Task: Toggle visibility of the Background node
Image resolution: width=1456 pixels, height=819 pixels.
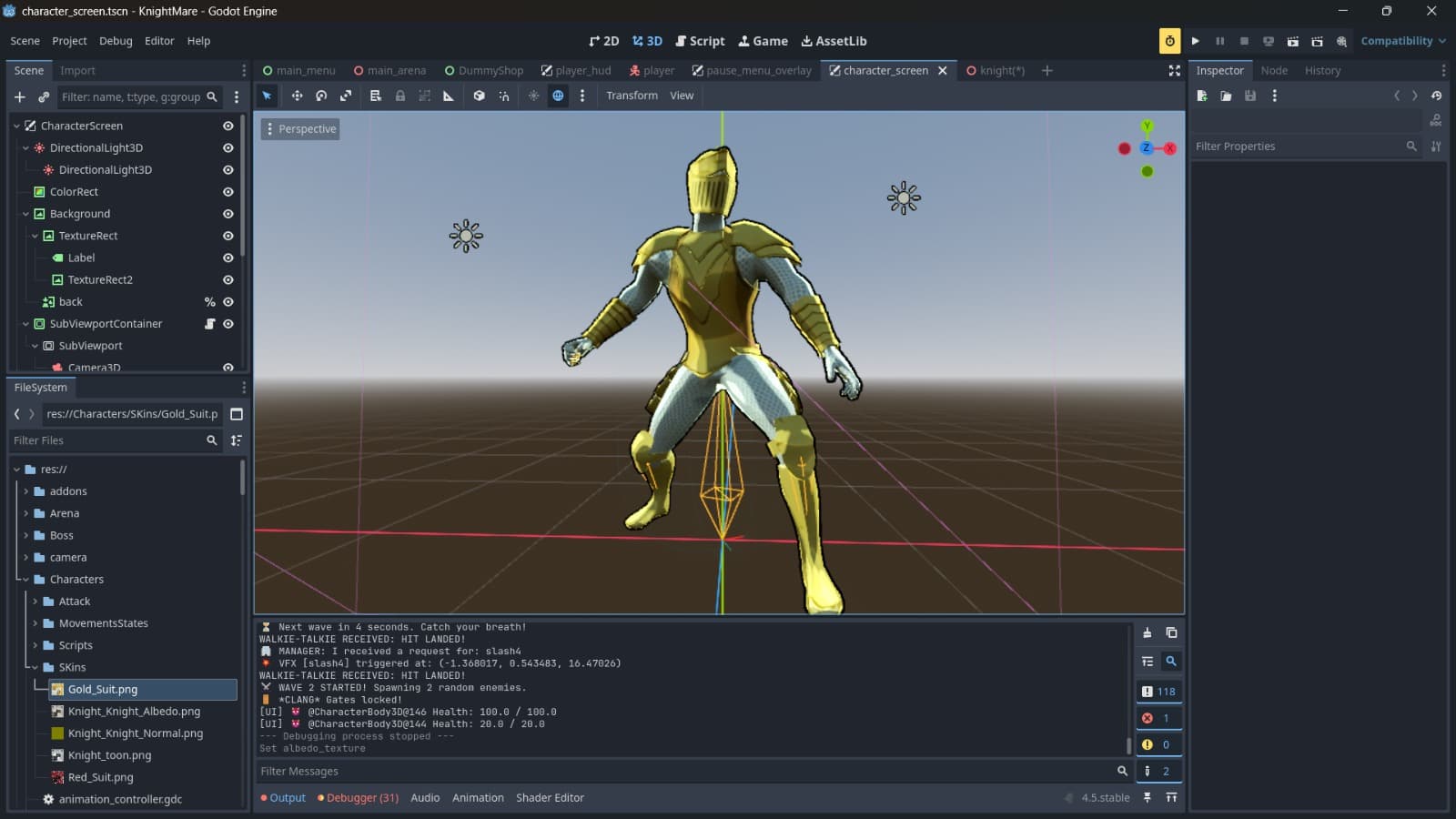Action: [x=228, y=214]
